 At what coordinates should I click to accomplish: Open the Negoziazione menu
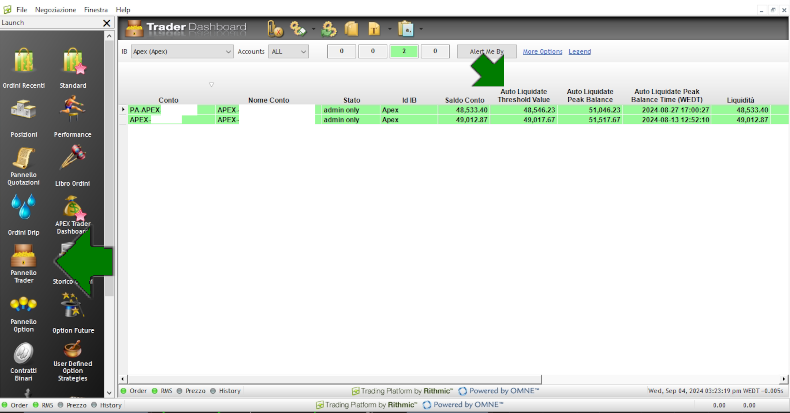point(55,9)
